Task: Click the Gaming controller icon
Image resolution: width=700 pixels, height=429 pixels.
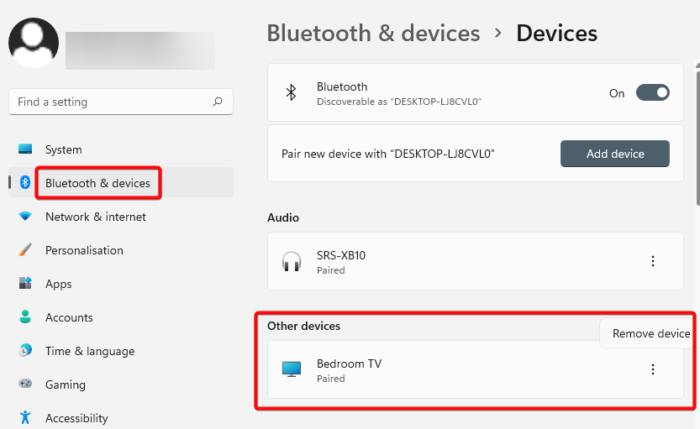Action: [26, 384]
